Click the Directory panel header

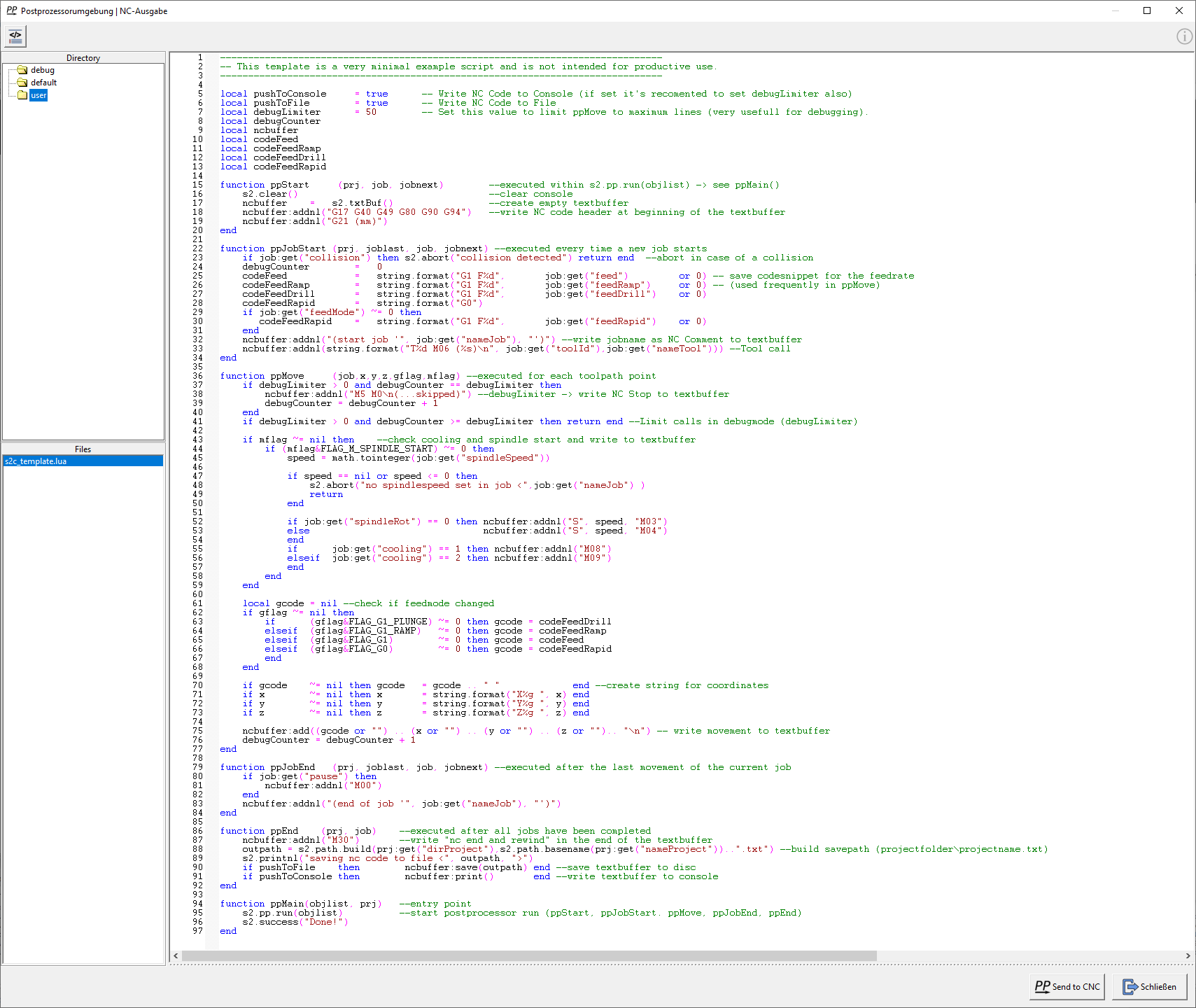click(83, 57)
